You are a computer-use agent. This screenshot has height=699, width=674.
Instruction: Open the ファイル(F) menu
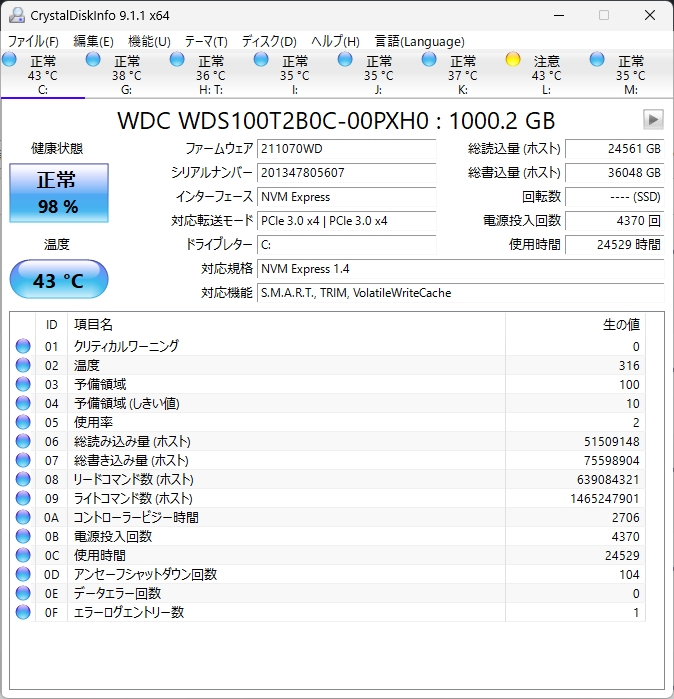(33, 41)
